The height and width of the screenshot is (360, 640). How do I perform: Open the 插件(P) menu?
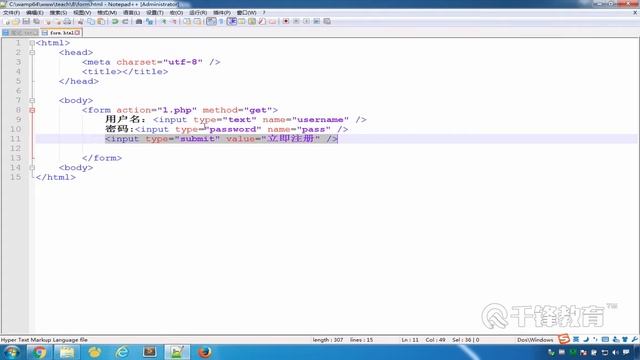pyautogui.click(x=222, y=13)
